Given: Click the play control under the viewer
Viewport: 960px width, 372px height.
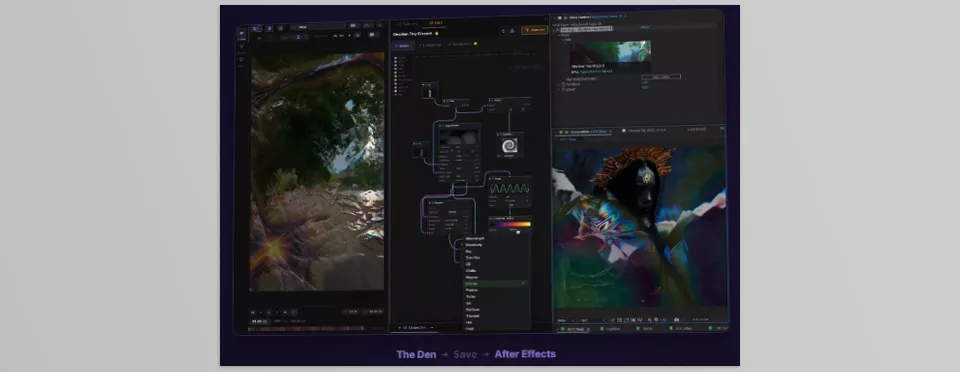Looking at the screenshot, I should [x=268, y=312].
